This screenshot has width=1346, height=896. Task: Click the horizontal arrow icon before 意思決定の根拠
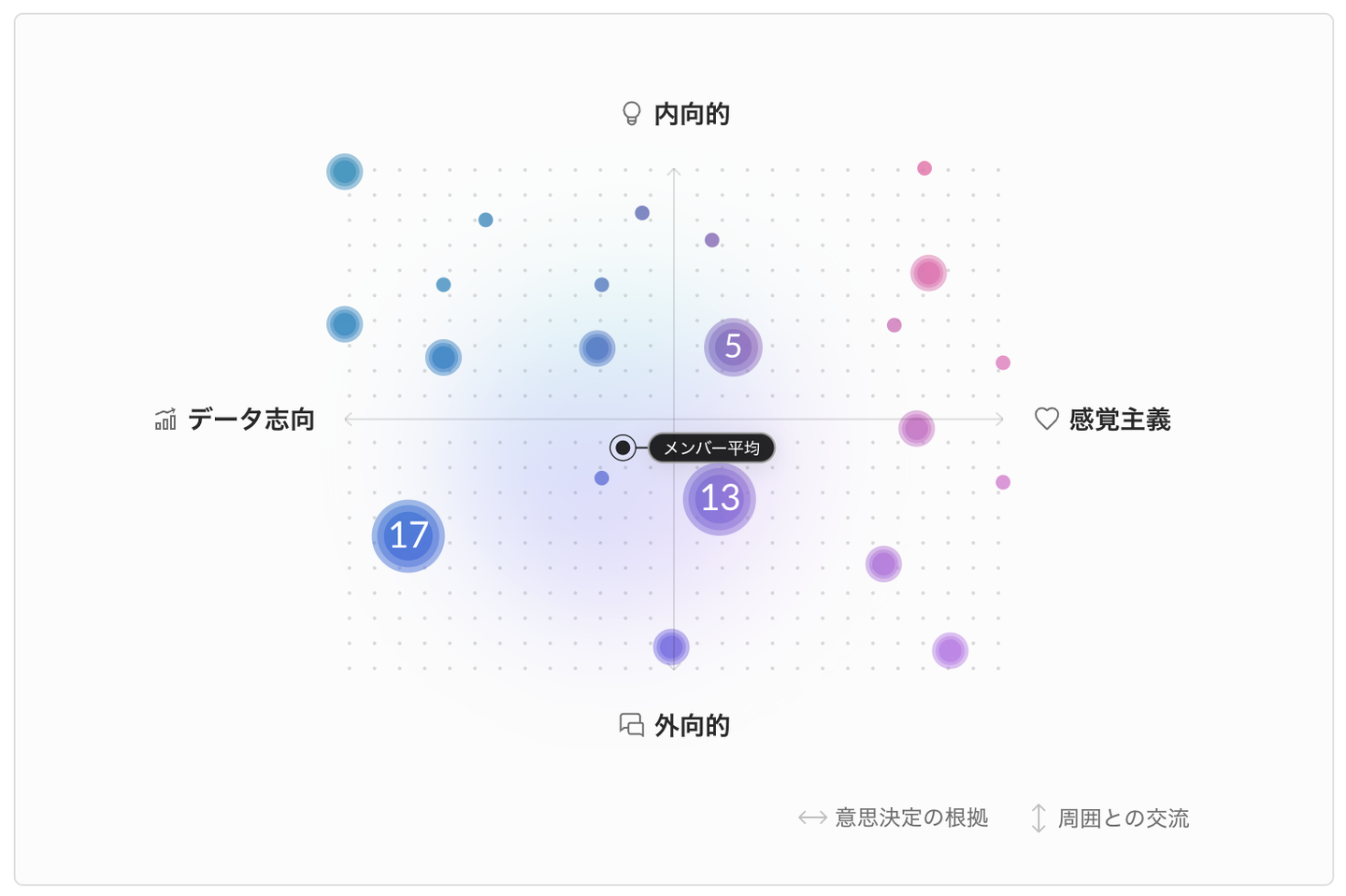pos(812,818)
